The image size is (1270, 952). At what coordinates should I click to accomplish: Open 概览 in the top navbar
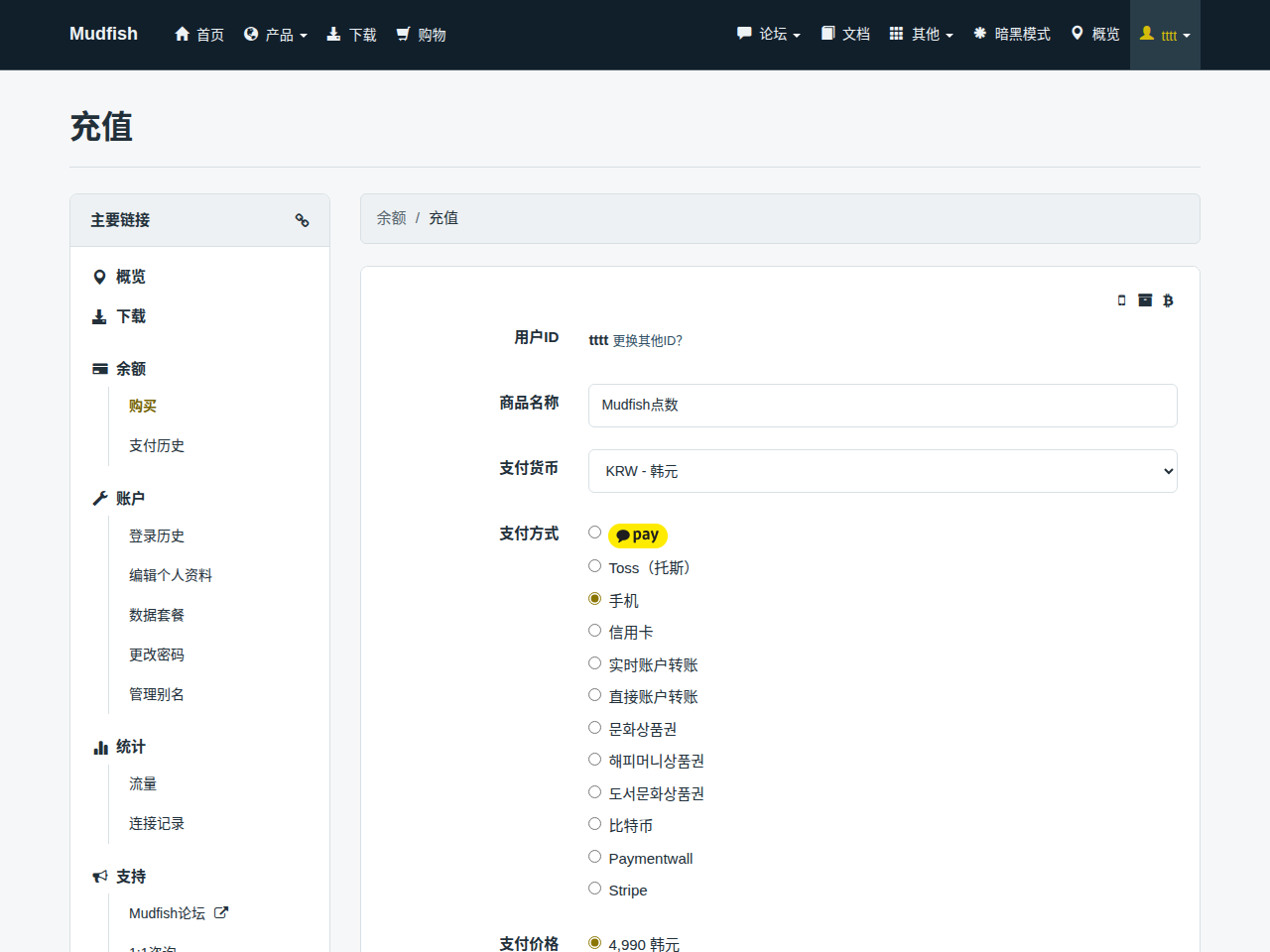pos(1095,35)
